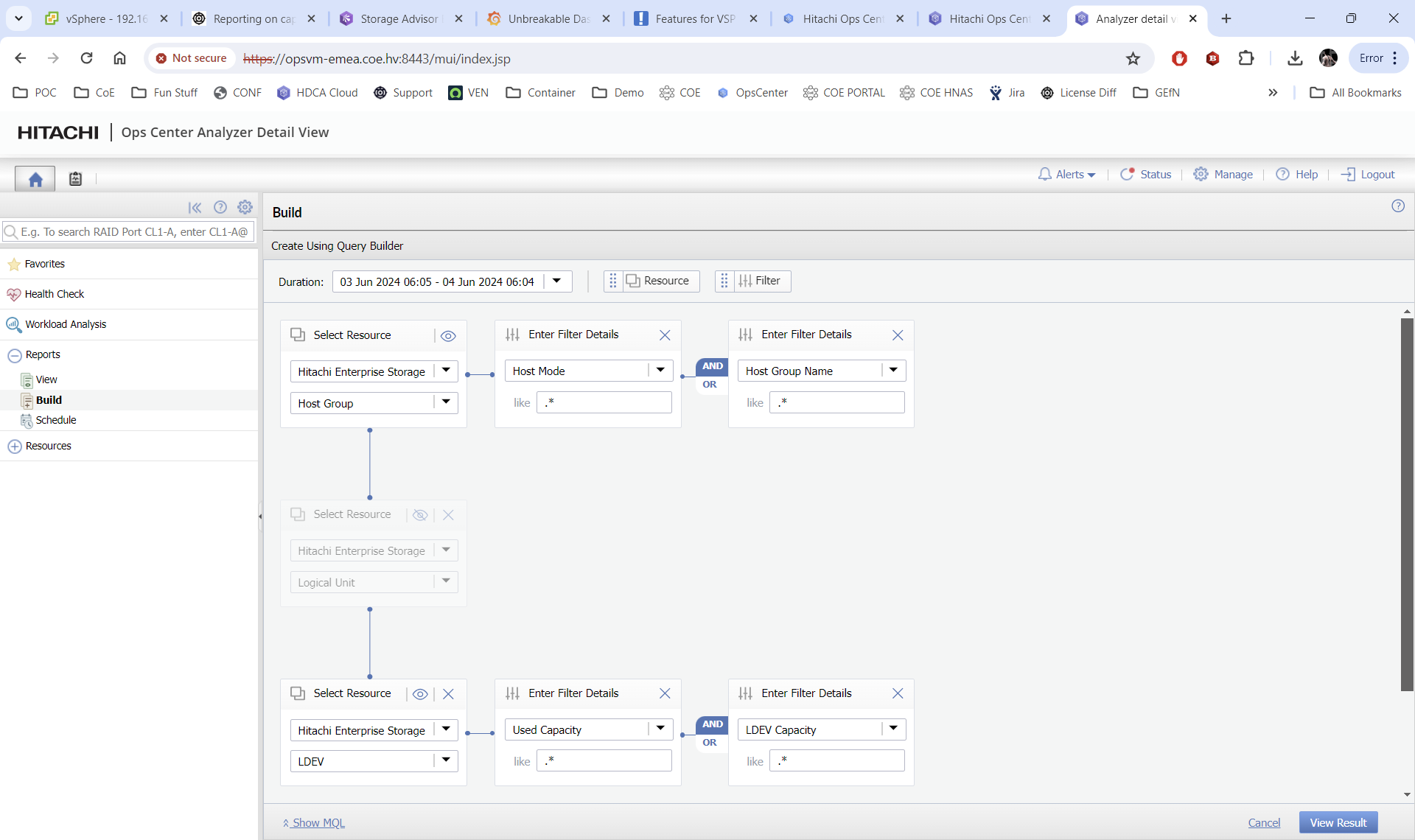This screenshot has height=840, width=1415.
Task: Remove the Host Mode filter box
Action: (x=665, y=335)
